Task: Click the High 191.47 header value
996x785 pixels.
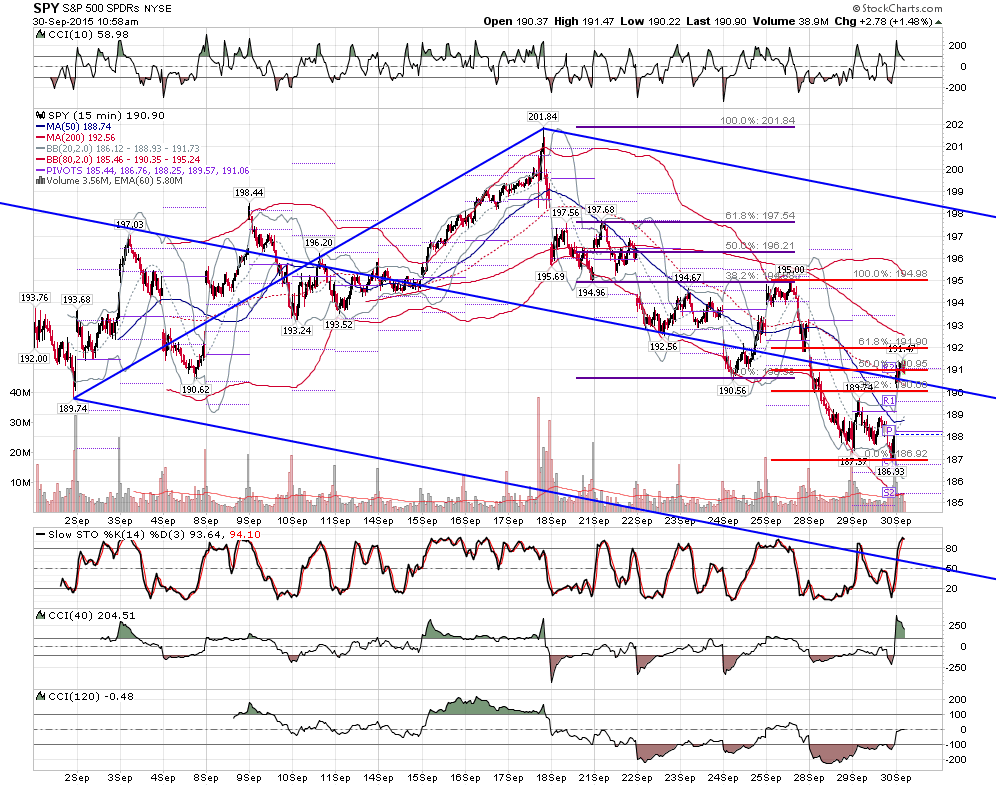Action: tap(584, 22)
